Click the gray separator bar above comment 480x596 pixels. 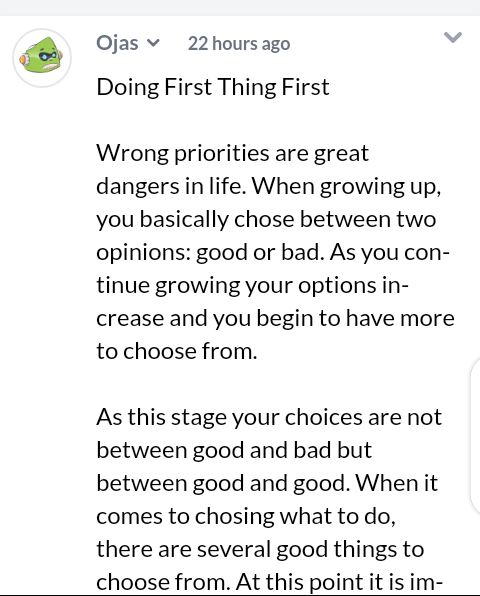pyautogui.click(x=240, y=8)
